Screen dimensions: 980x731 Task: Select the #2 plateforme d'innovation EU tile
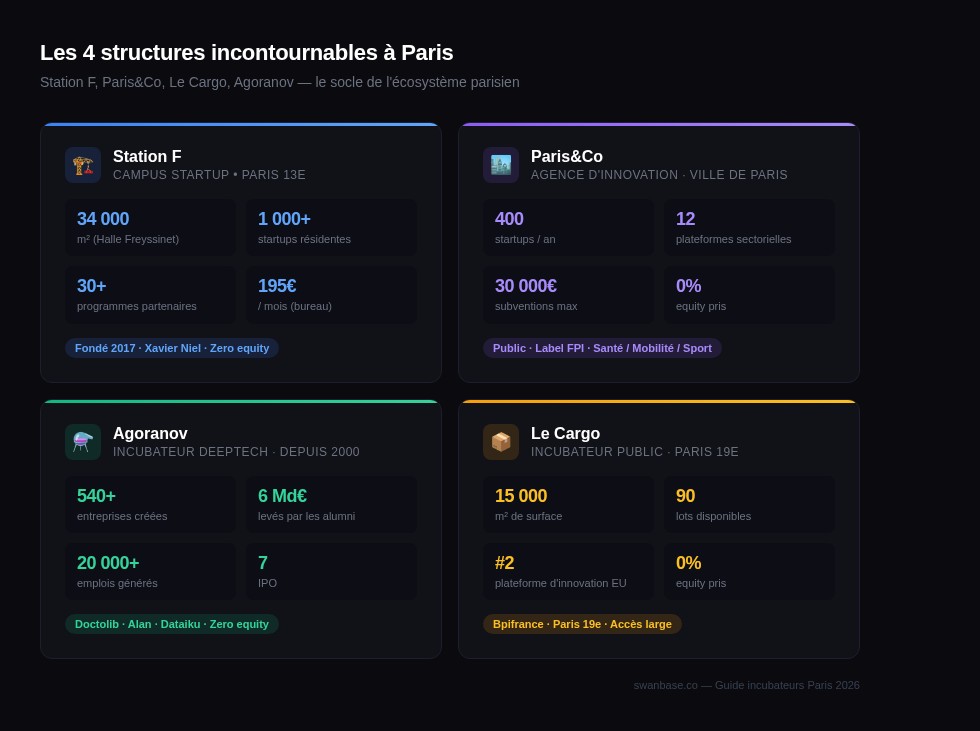(568, 571)
